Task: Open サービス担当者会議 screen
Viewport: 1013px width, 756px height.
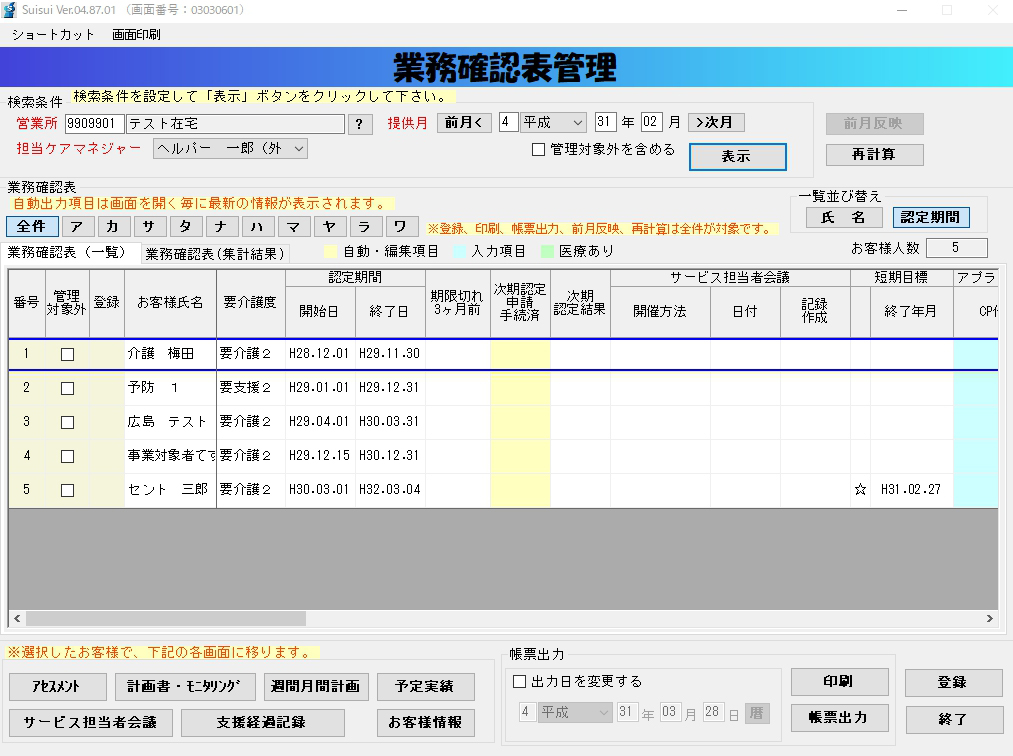Action: tap(90, 723)
